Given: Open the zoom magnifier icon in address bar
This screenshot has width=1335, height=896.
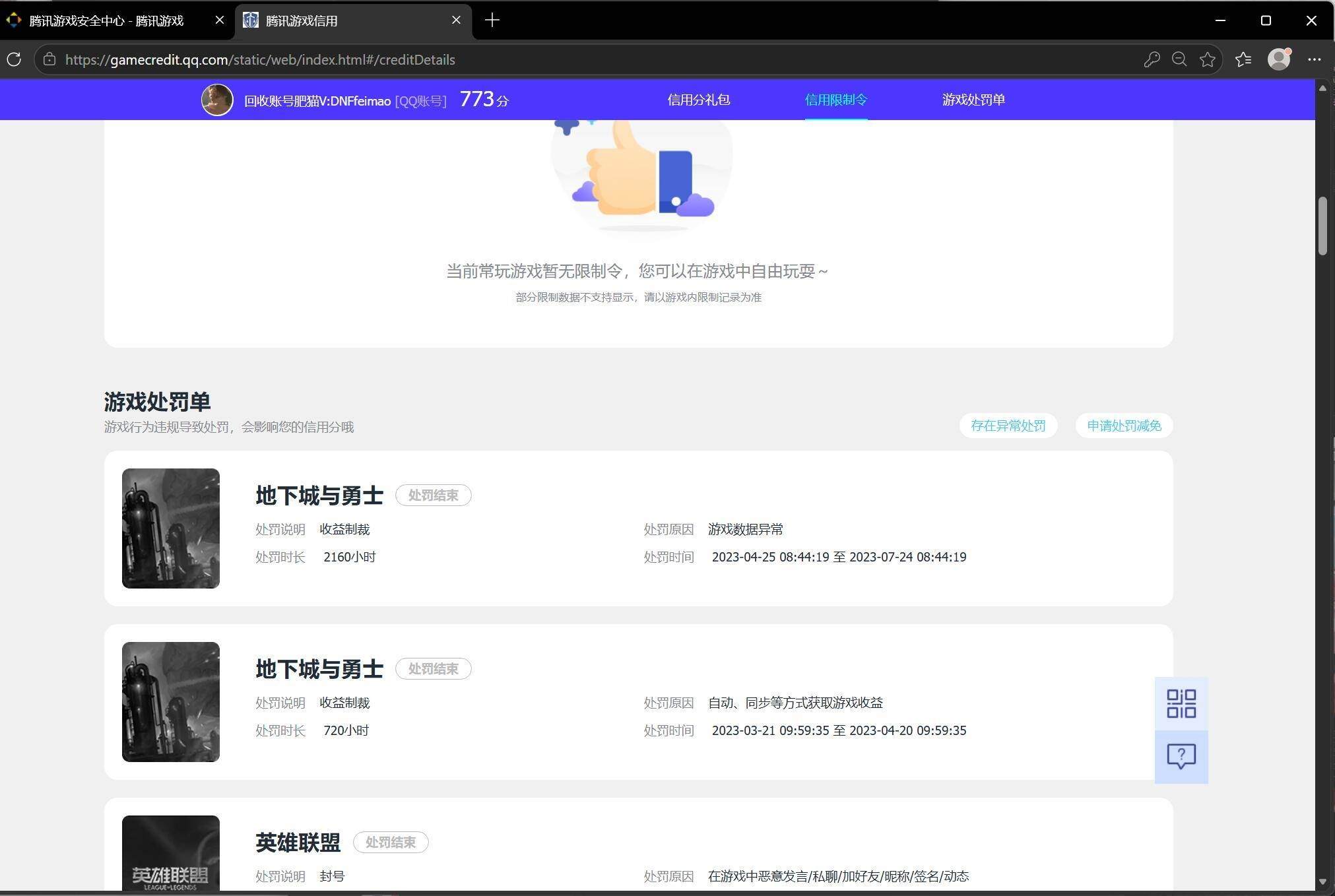Looking at the screenshot, I should (1179, 59).
